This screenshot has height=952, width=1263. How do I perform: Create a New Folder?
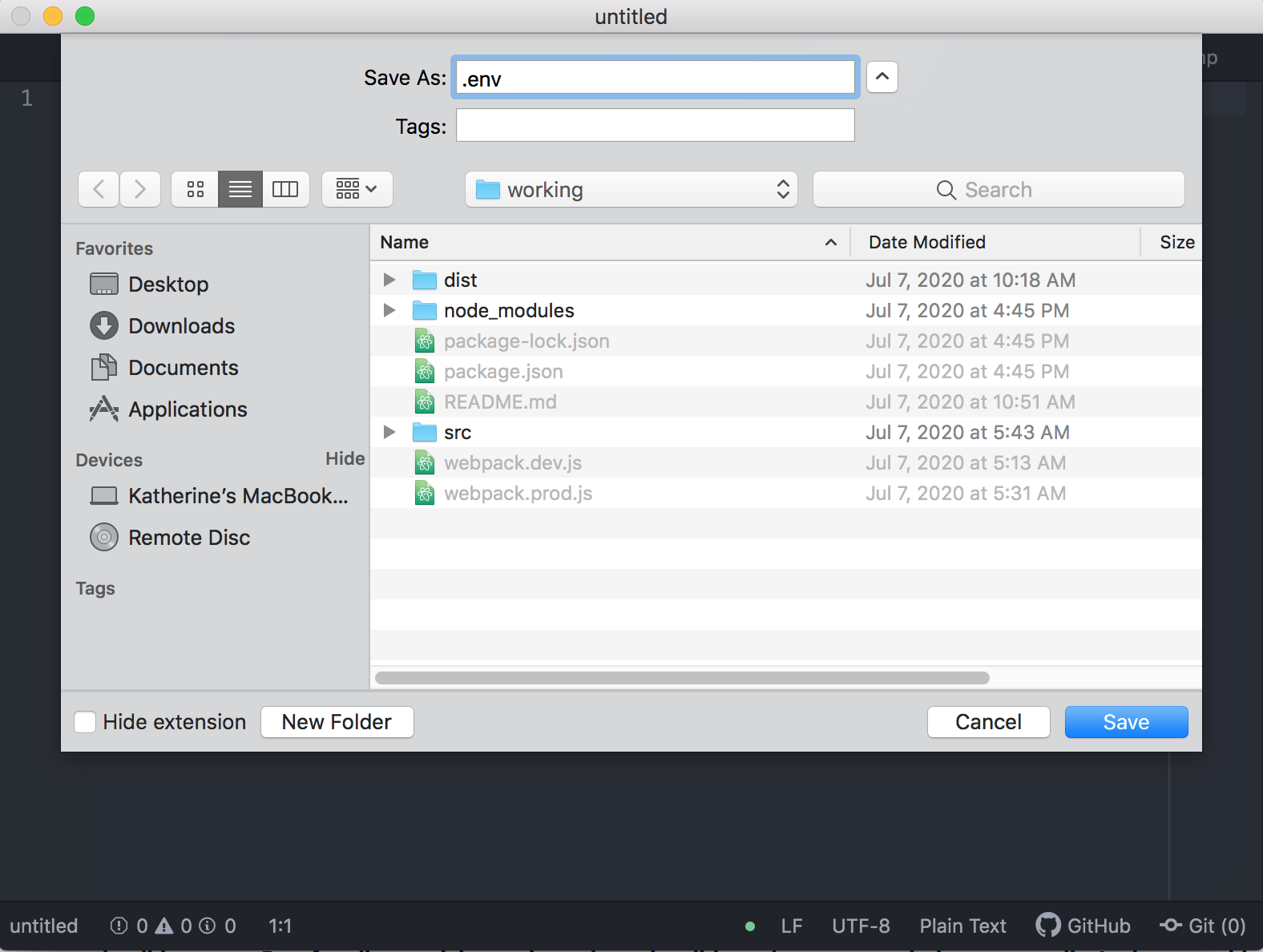click(337, 722)
